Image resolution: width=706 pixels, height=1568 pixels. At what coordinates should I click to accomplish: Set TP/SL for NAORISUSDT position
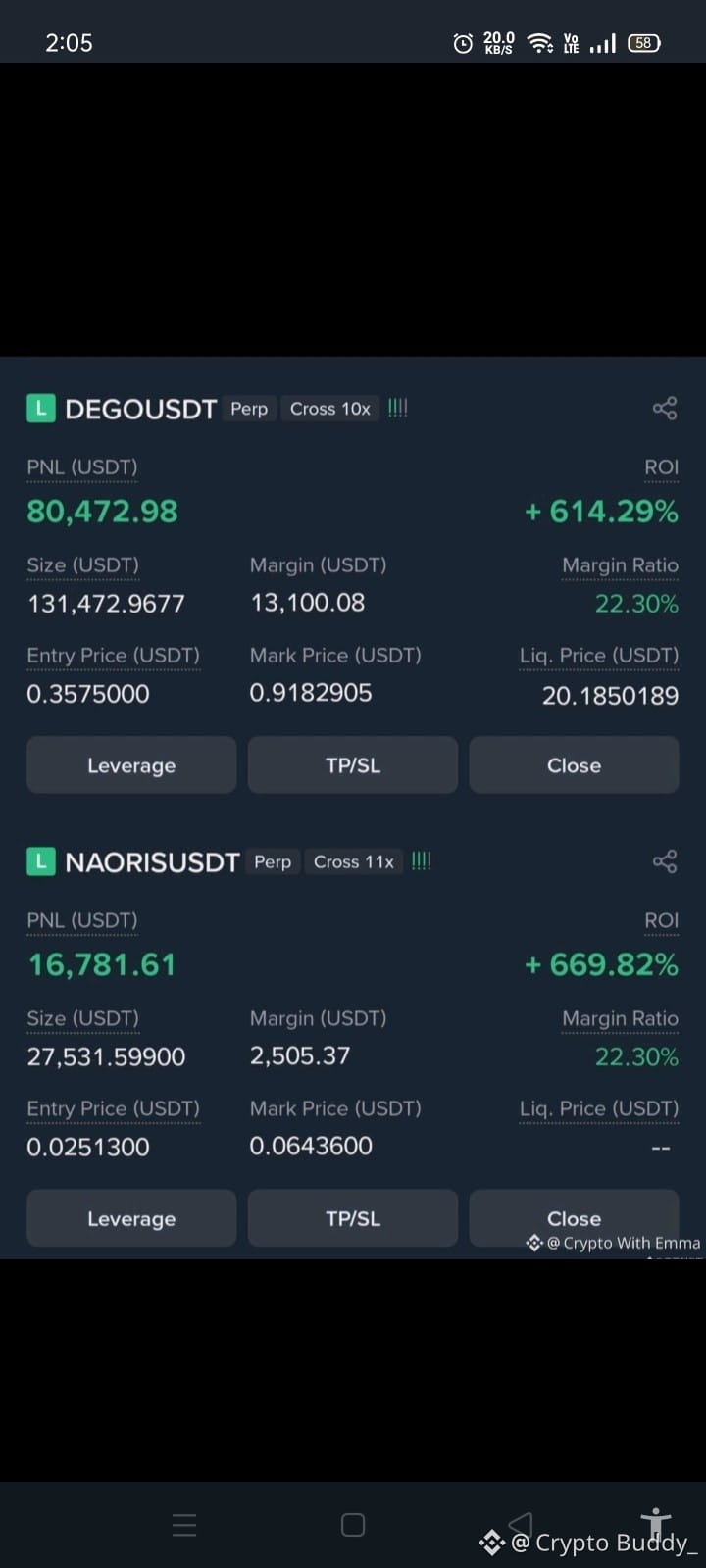[353, 1218]
